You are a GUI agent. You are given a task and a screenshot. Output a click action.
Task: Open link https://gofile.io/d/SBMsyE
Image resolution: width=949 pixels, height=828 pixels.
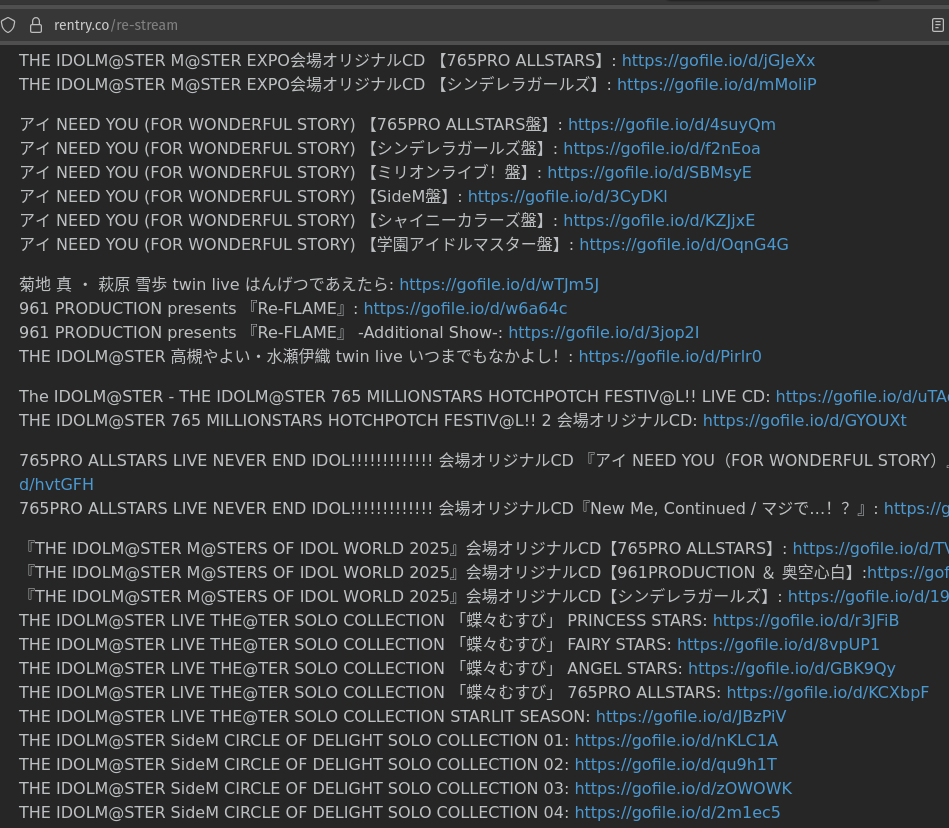click(x=649, y=172)
